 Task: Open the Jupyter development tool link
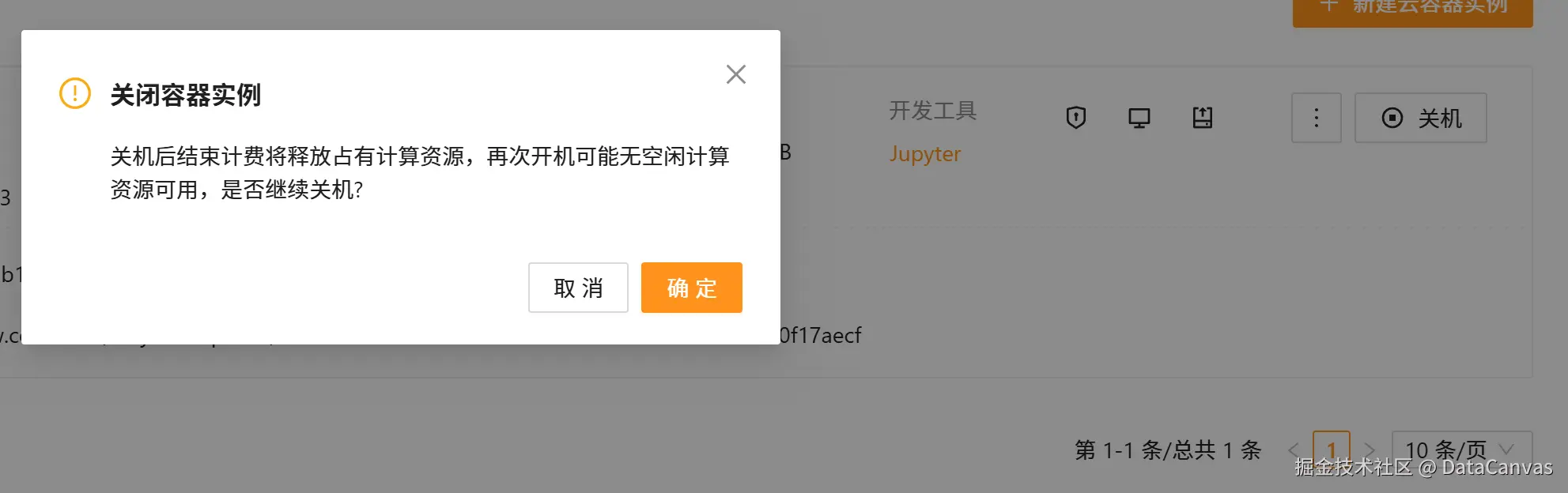pyautogui.click(x=925, y=154)
